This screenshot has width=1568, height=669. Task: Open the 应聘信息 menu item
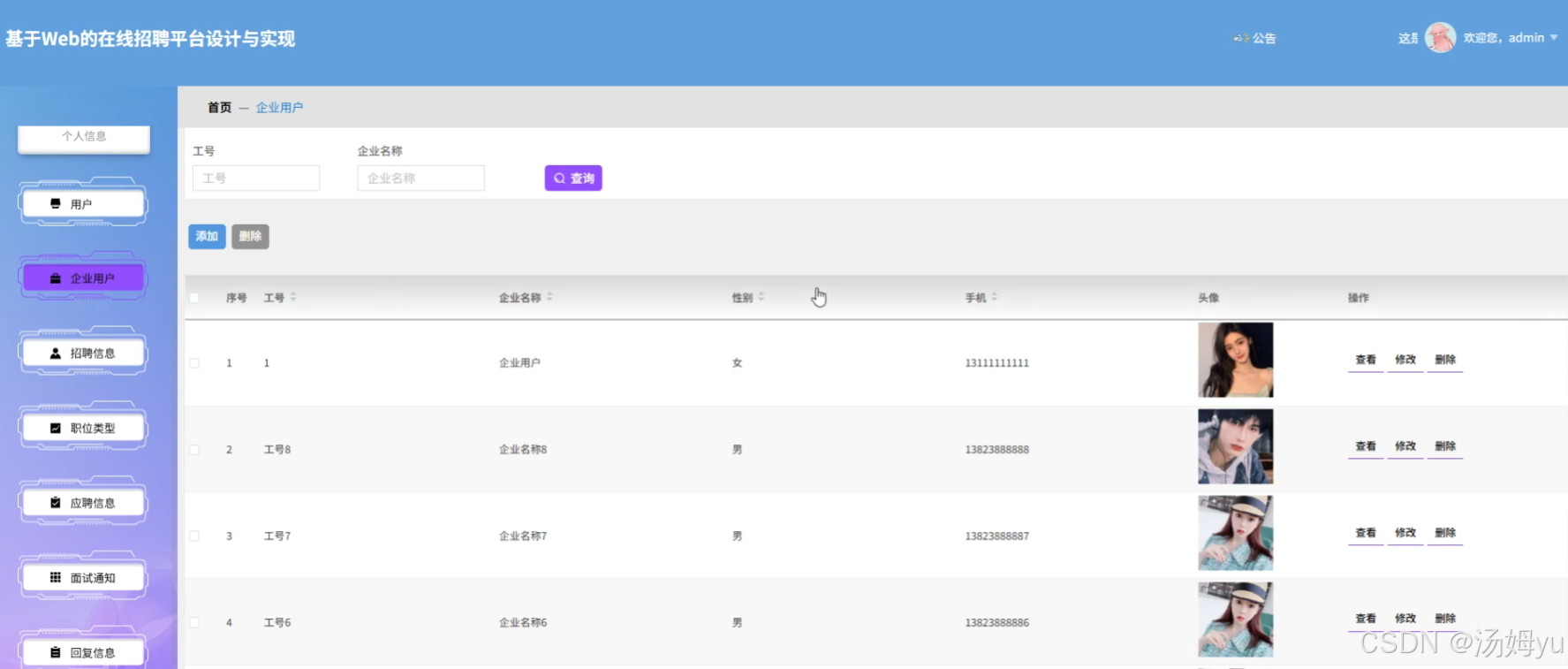tap(83, 503)
